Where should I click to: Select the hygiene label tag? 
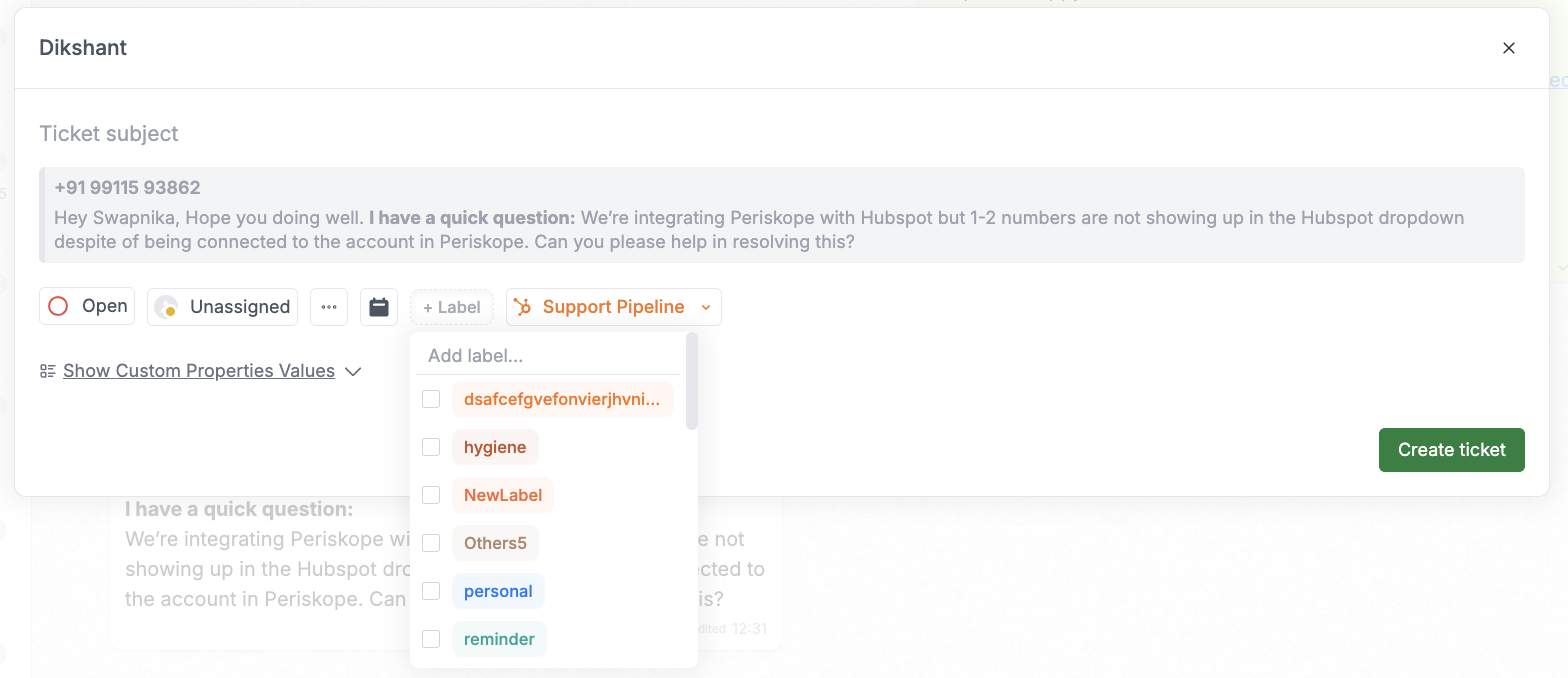coord(495,447)
